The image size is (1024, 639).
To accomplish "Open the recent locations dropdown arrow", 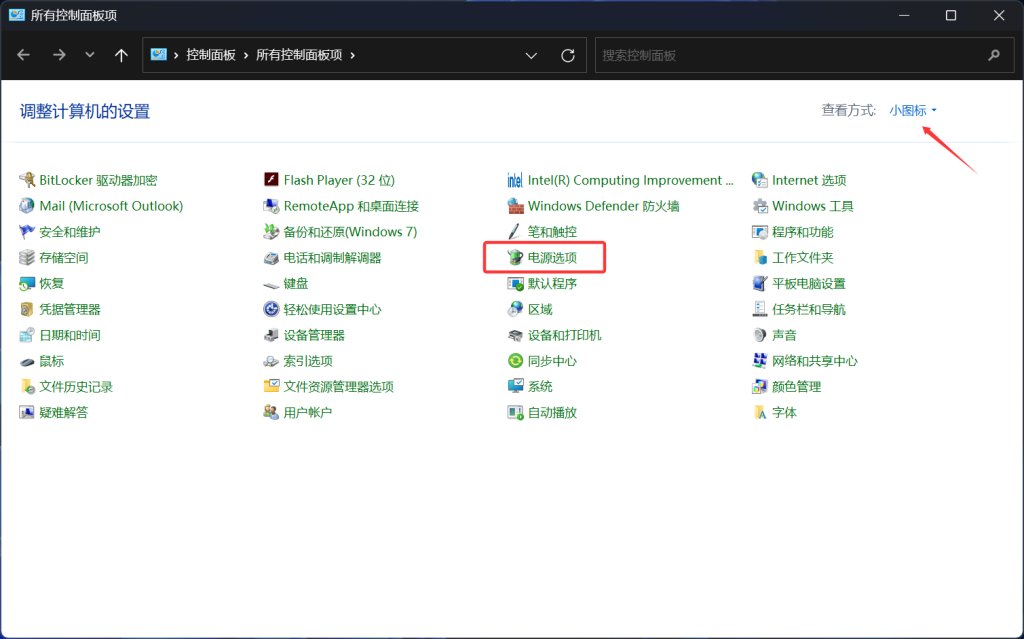I will (x=89, y=55).
